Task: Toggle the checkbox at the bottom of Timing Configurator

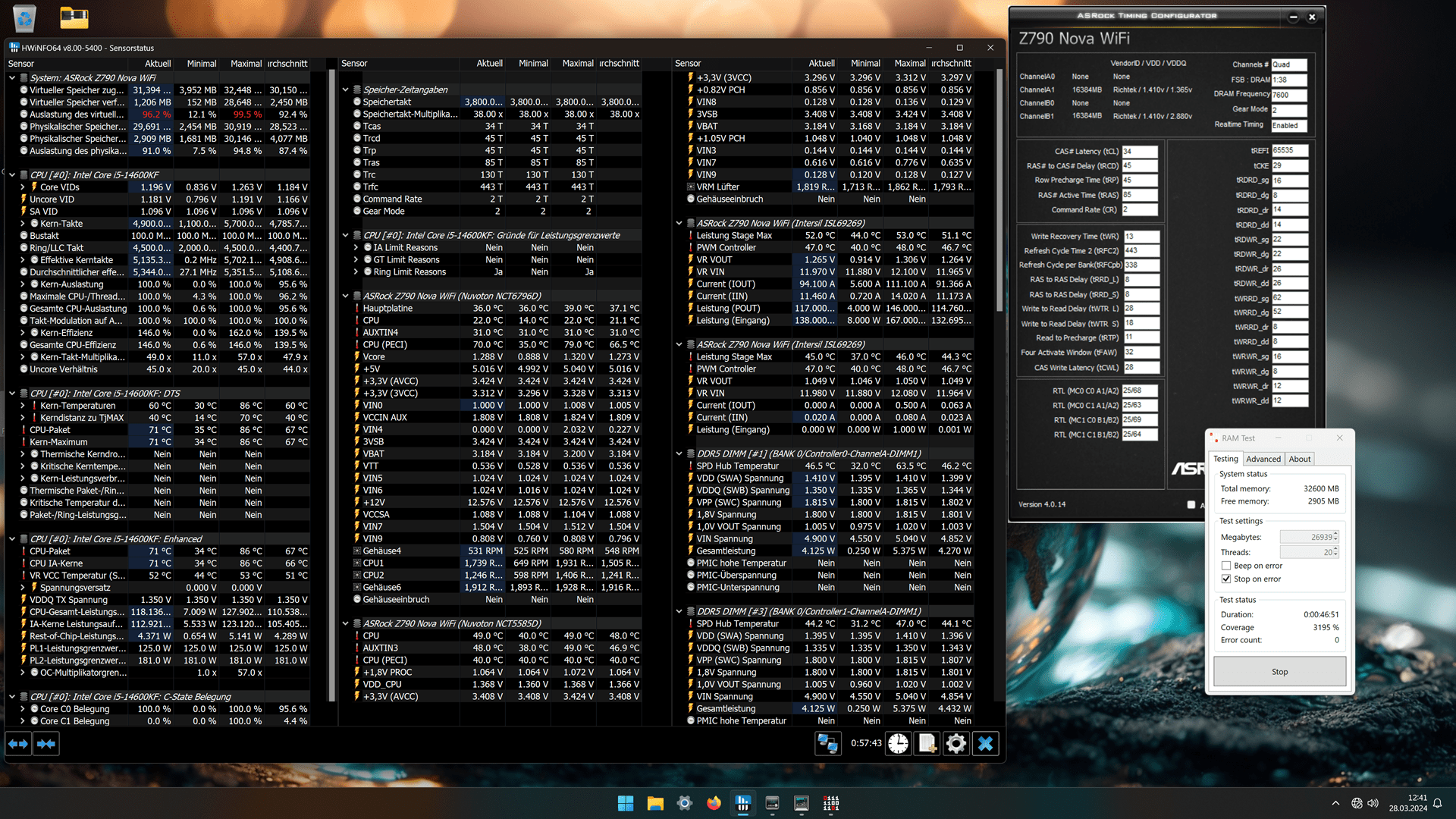Action: [x=1191, y=504]
